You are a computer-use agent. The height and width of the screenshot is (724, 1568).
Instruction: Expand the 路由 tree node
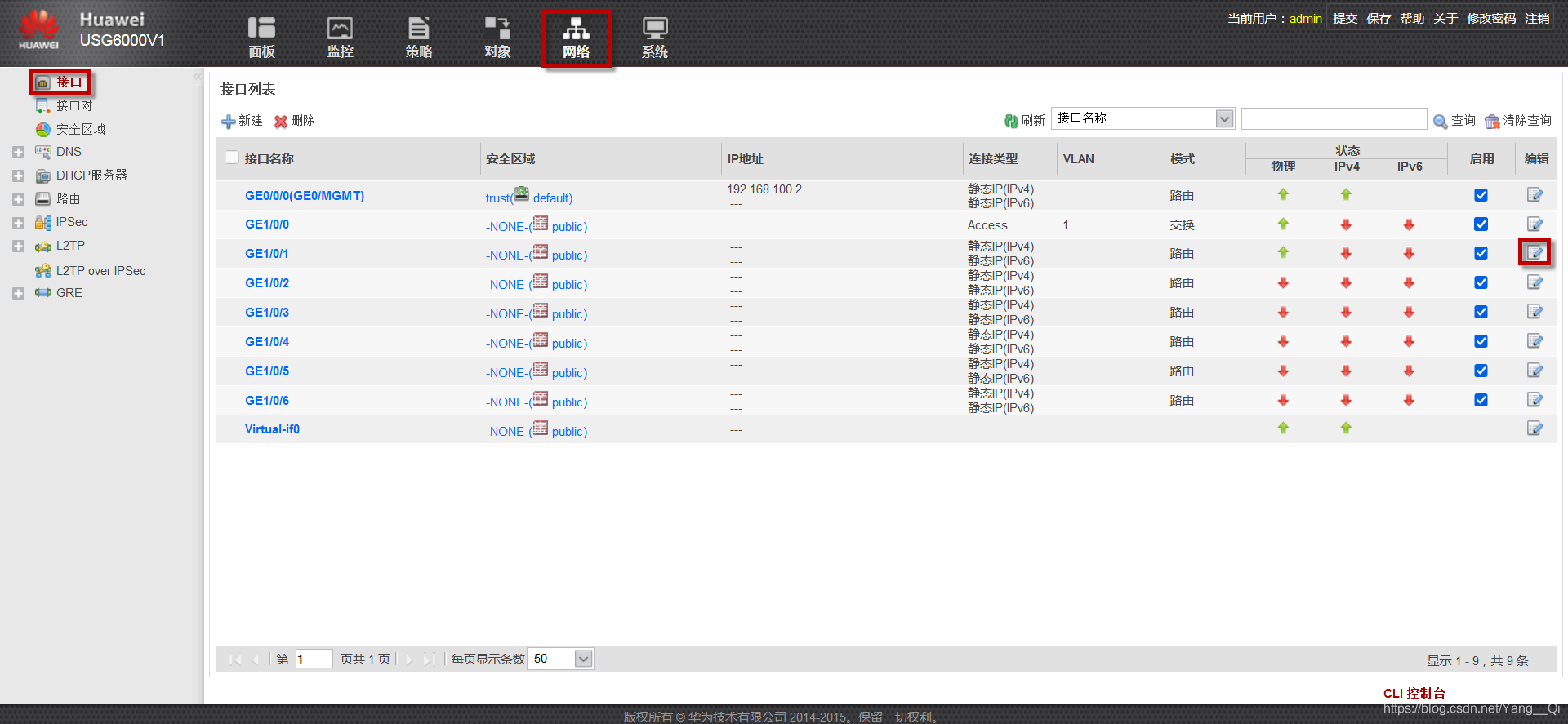pos(18,199)
